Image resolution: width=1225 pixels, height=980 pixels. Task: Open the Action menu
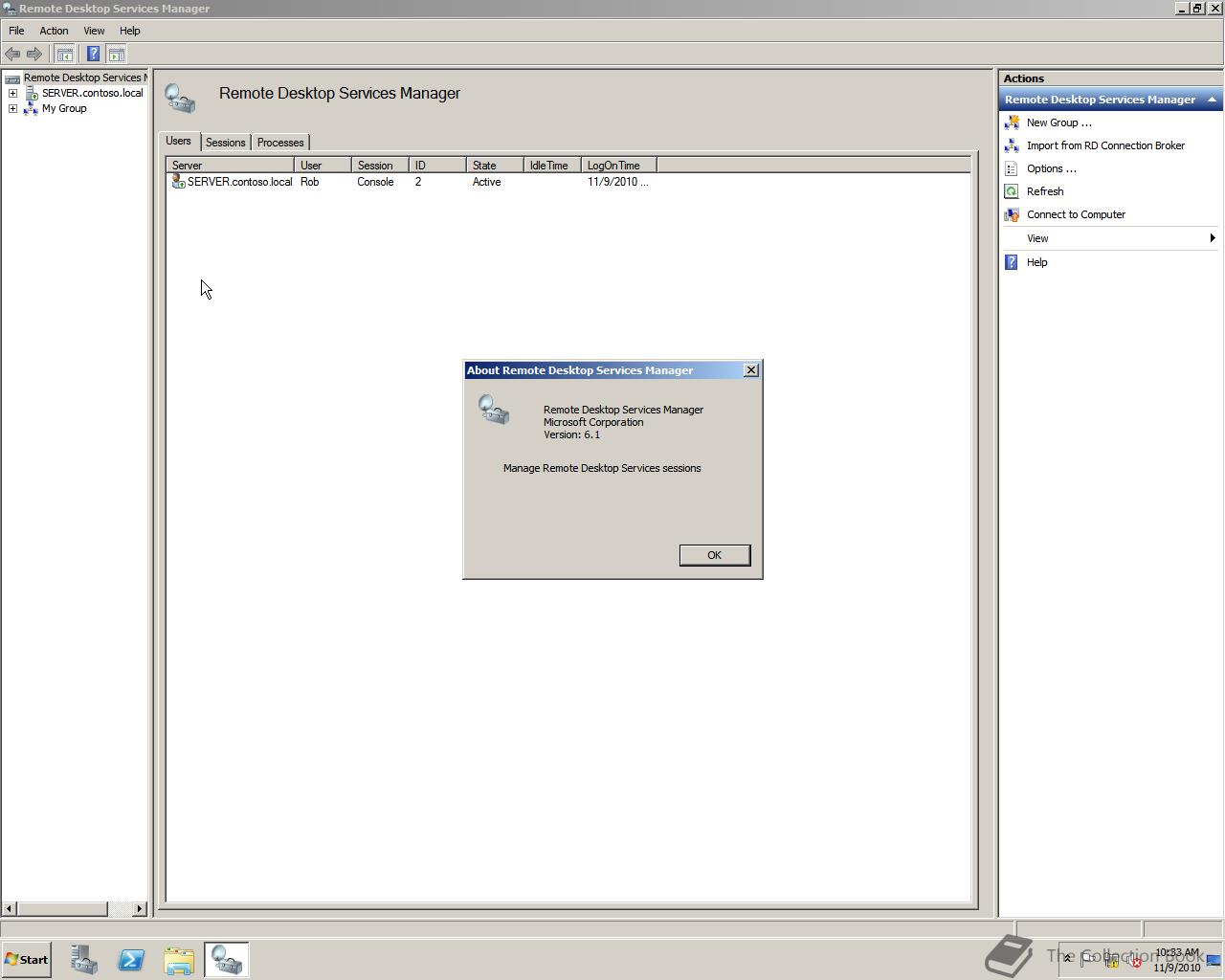[x=54, y=31]
